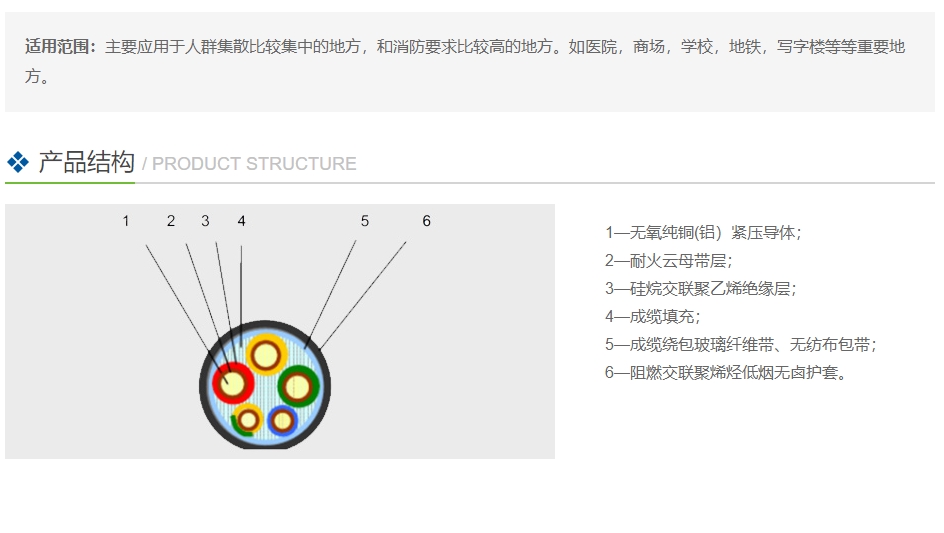Click callout number 2 above the diagram
Screen dimensions: 944x533
(171, 221)
